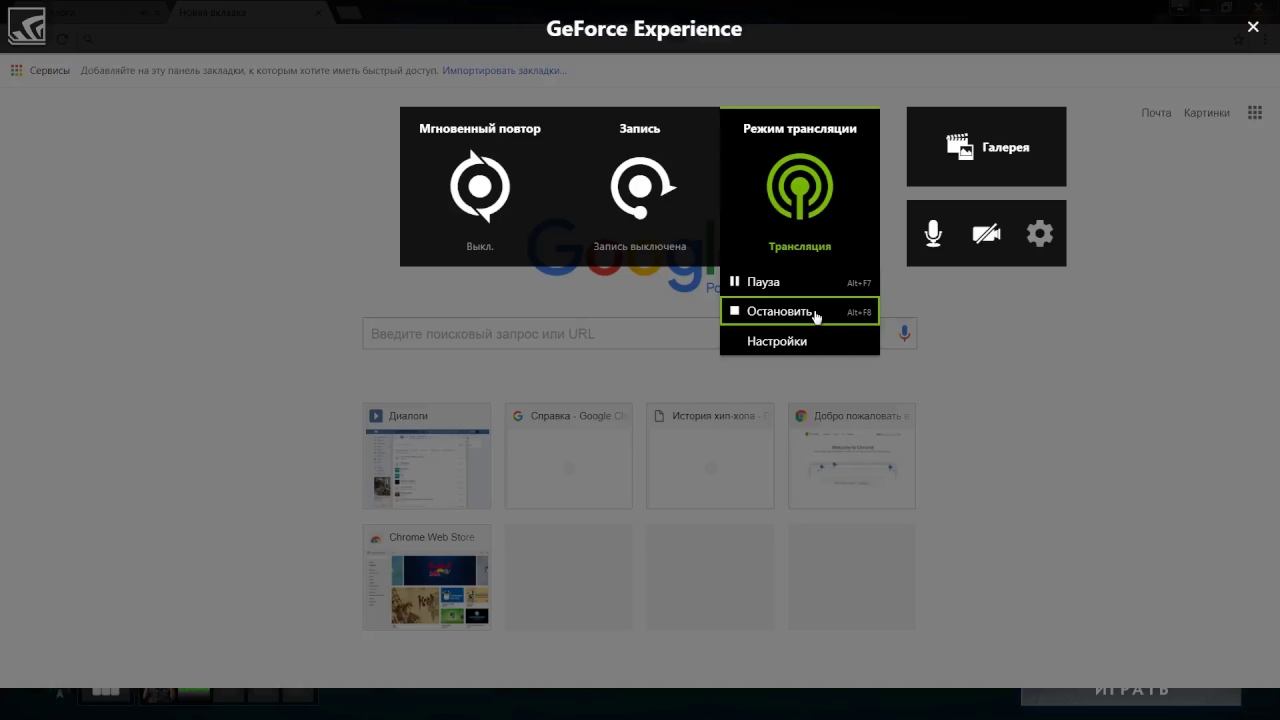Toggle the microphone in GeForce overlay
The height and width of the screenshot is (720, 1280).
point(933,234)
